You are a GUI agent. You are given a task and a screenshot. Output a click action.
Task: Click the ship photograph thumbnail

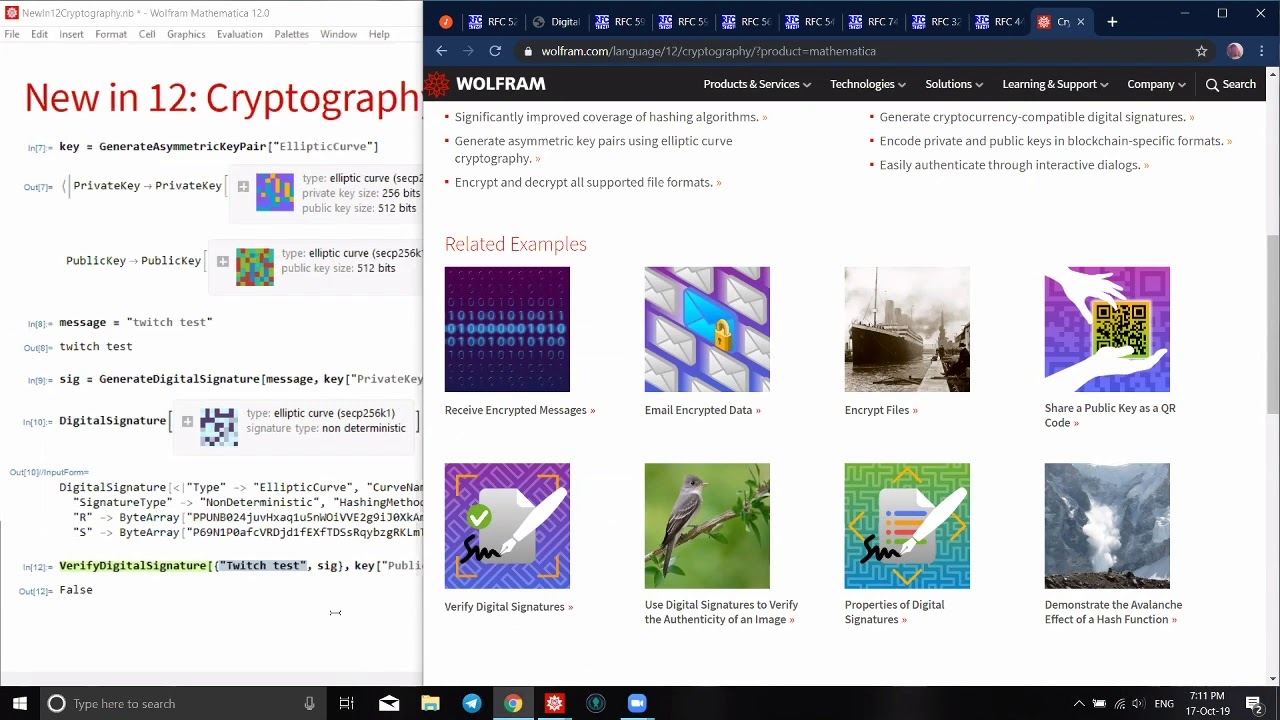coord(907,329)
